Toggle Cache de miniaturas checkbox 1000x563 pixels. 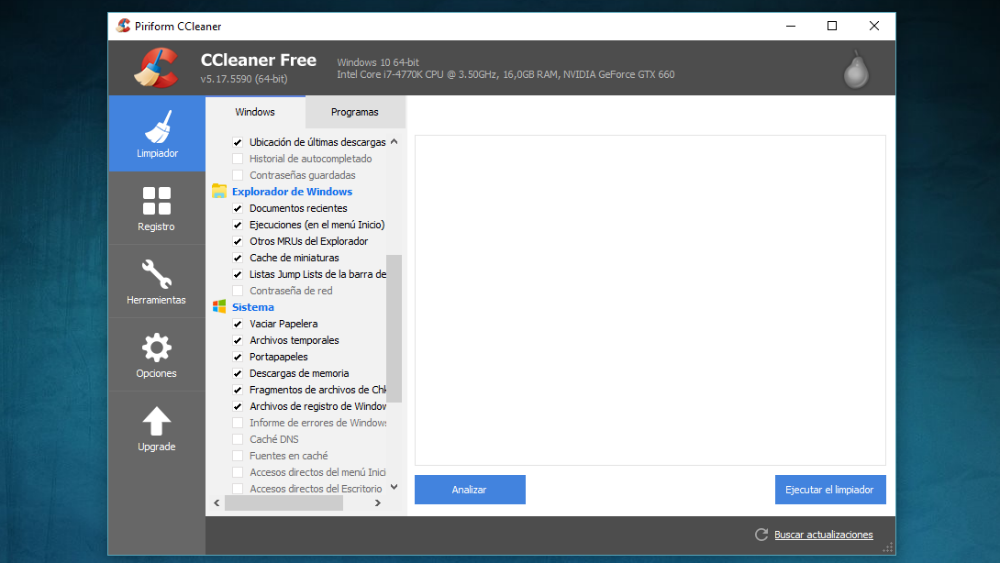point(238,258)
